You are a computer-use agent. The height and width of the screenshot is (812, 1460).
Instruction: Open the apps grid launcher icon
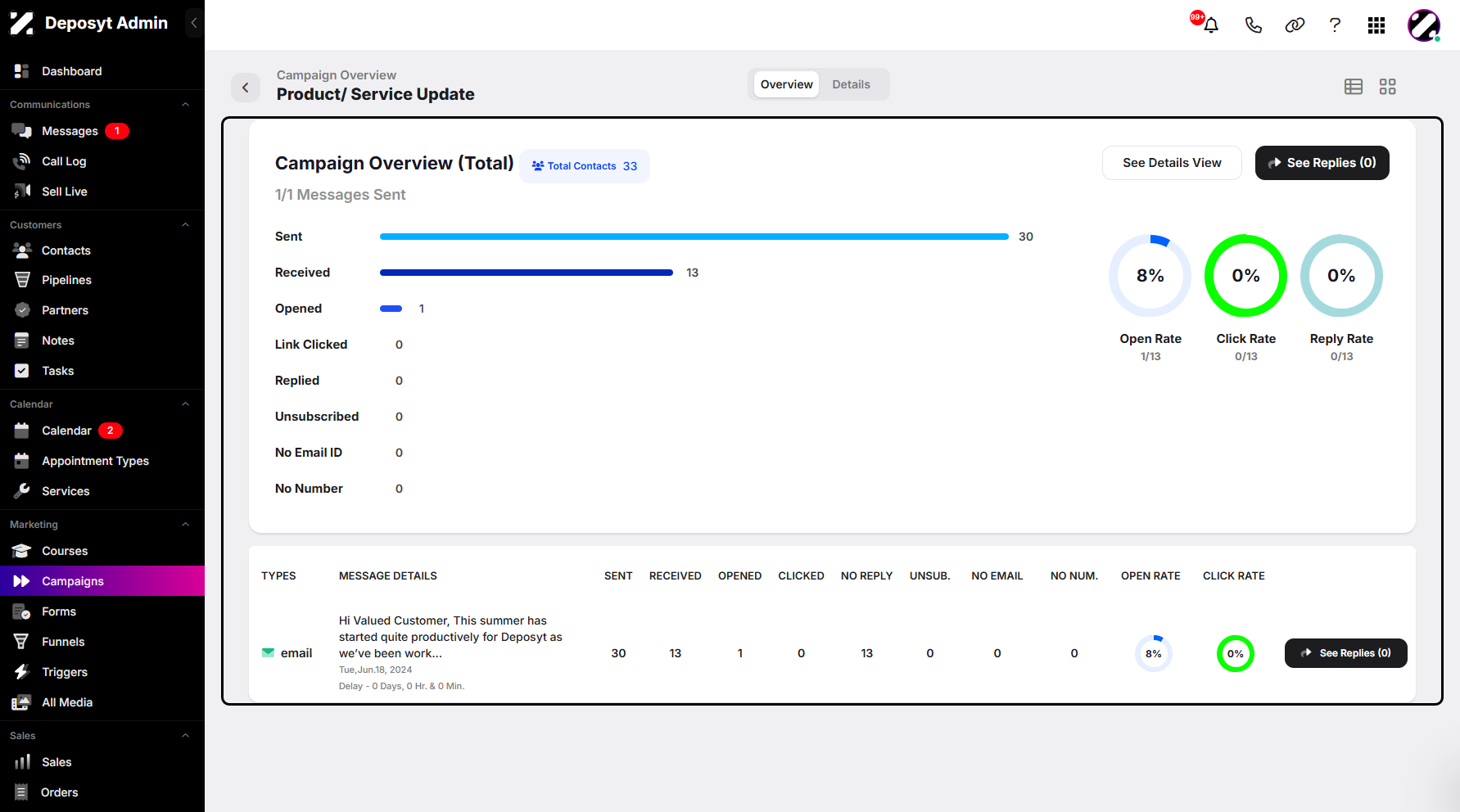click(1376, 25)
